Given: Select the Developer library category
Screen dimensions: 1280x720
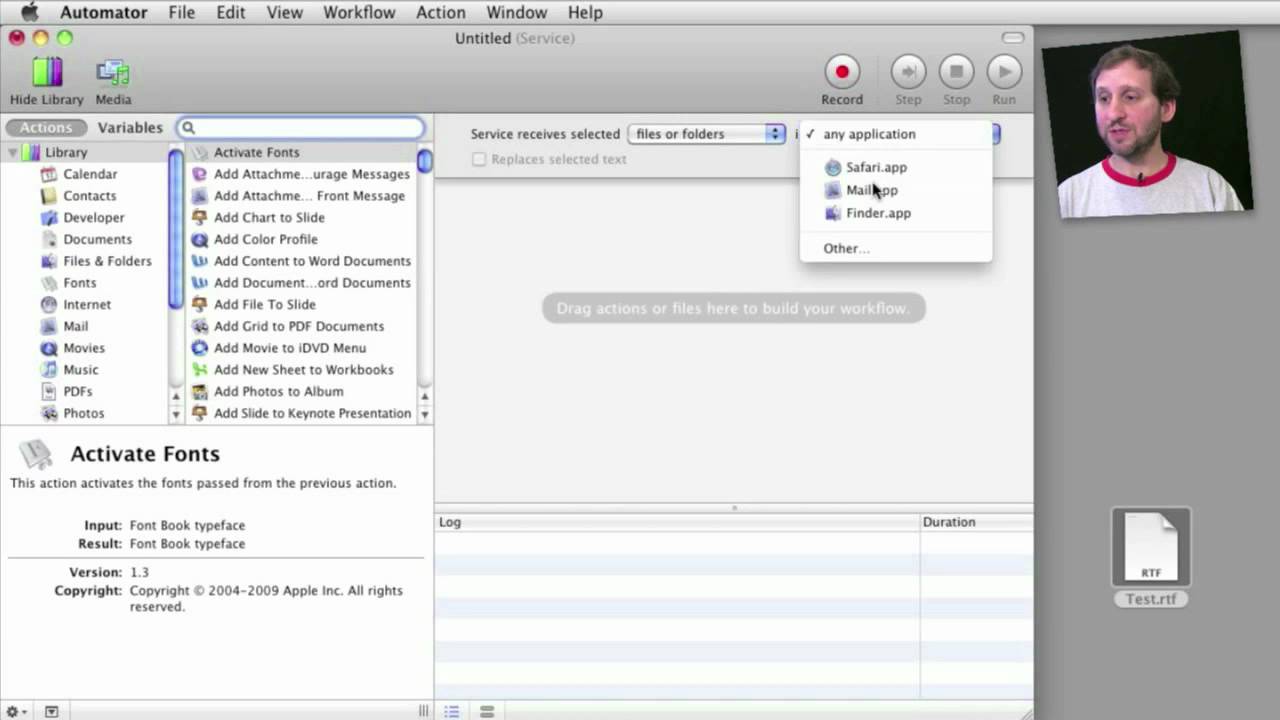Looking at the screenshot, I should pyautogui.click(x=93, y=218).
